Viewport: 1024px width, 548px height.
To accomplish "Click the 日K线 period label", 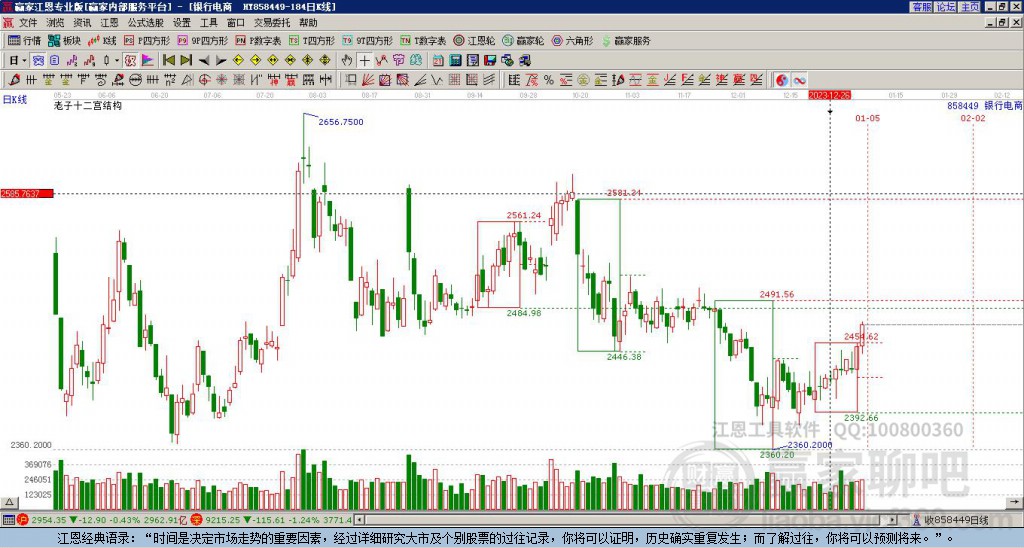I will point(15,99).
